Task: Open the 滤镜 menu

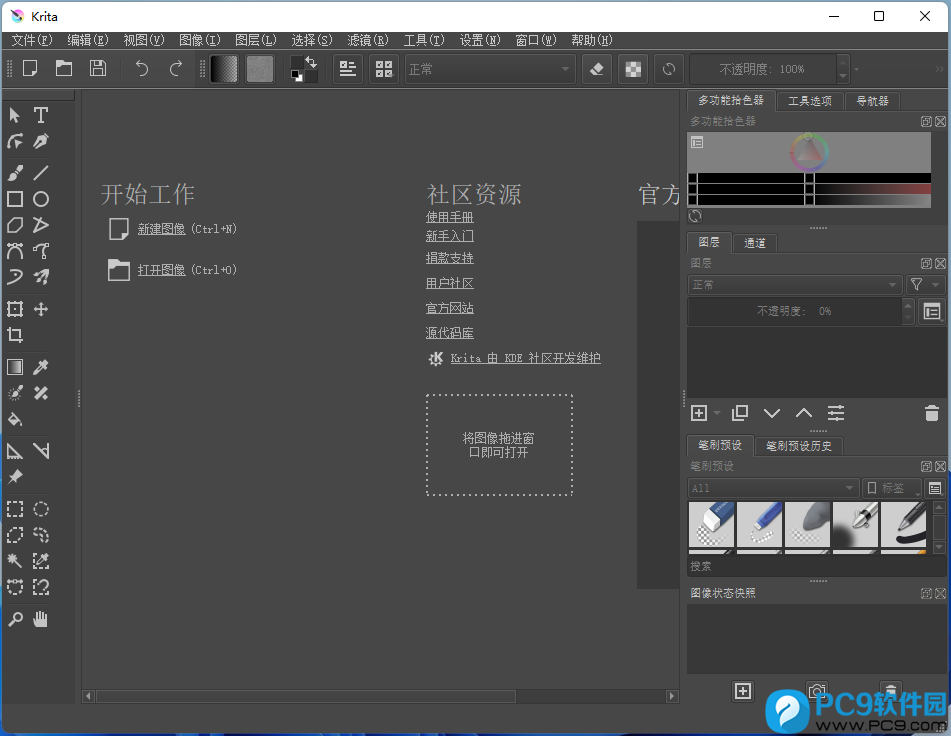Action: click(x=368, y=40)
